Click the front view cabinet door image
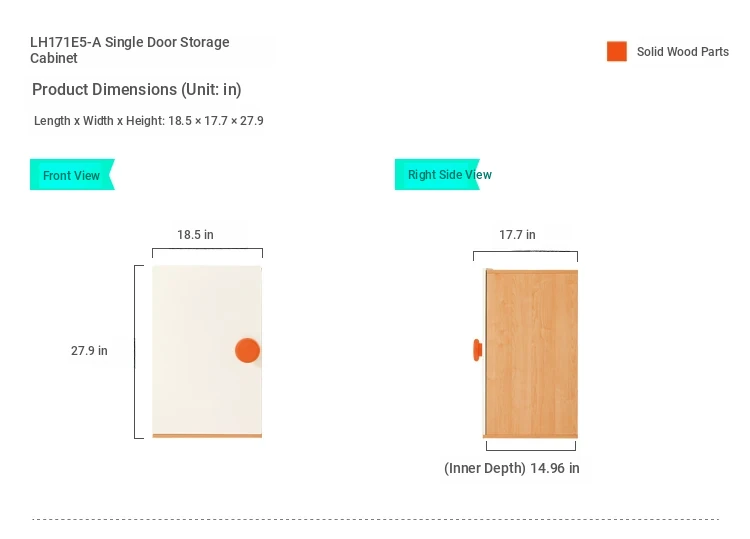 [x=200, y=330]
